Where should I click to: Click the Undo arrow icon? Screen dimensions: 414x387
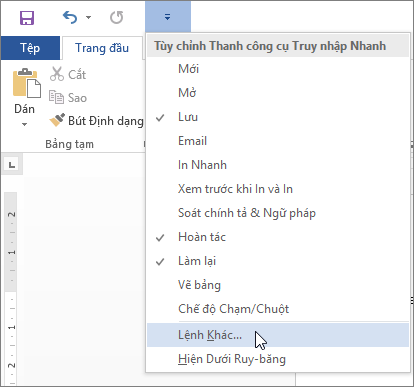70,17
